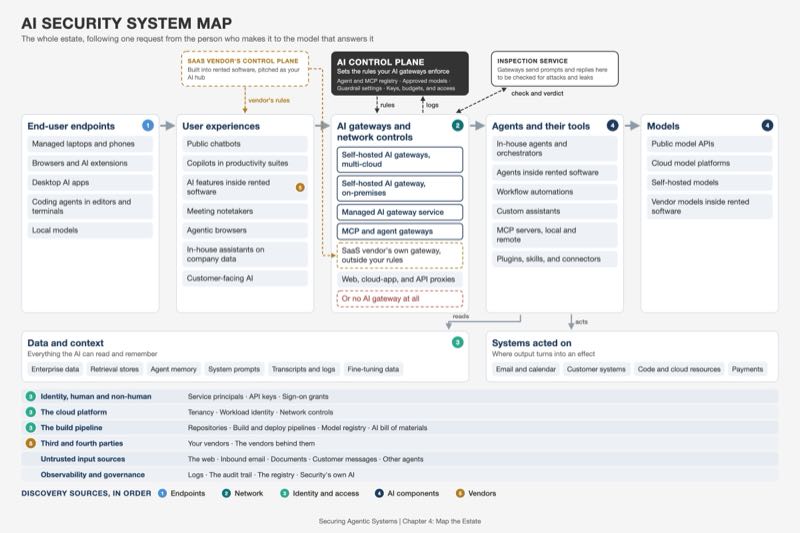Click 'Managed laptops and phones' item
The image size is (800, 533).
coord(90,144)
